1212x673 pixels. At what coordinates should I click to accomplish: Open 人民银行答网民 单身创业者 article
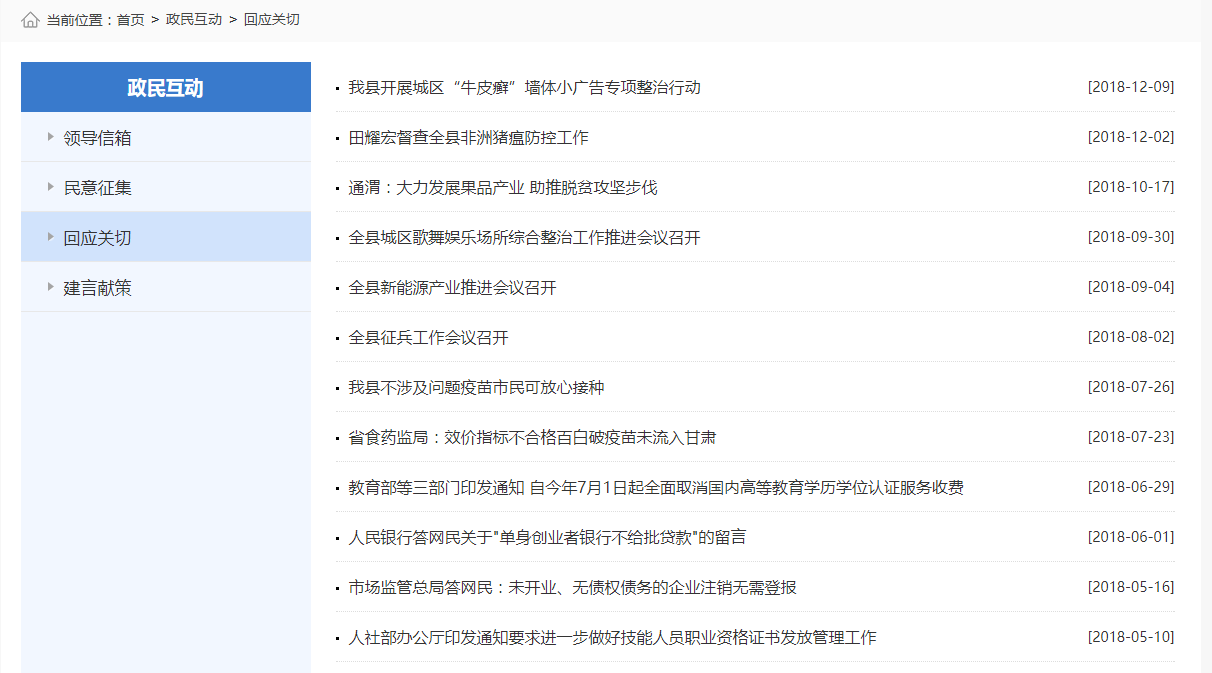tap(546, 538)
